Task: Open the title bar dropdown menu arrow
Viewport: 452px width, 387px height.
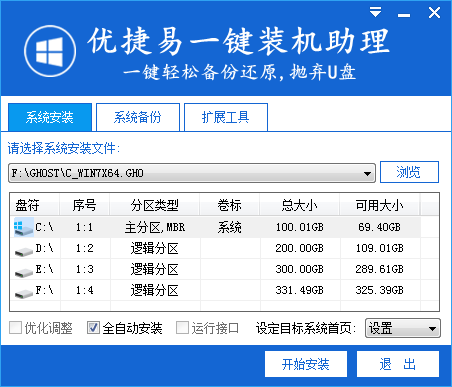Action: [375, 13]
